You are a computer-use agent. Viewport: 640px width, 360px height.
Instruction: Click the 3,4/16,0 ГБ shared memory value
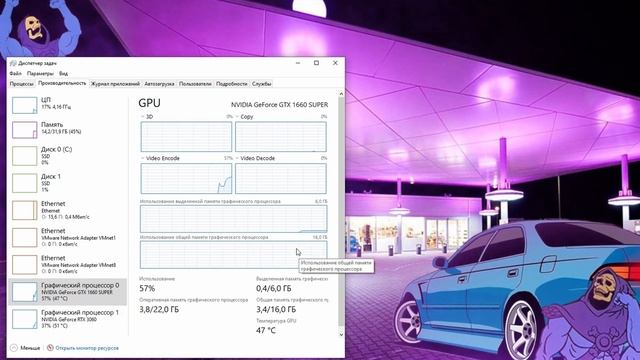pos(276,309)
